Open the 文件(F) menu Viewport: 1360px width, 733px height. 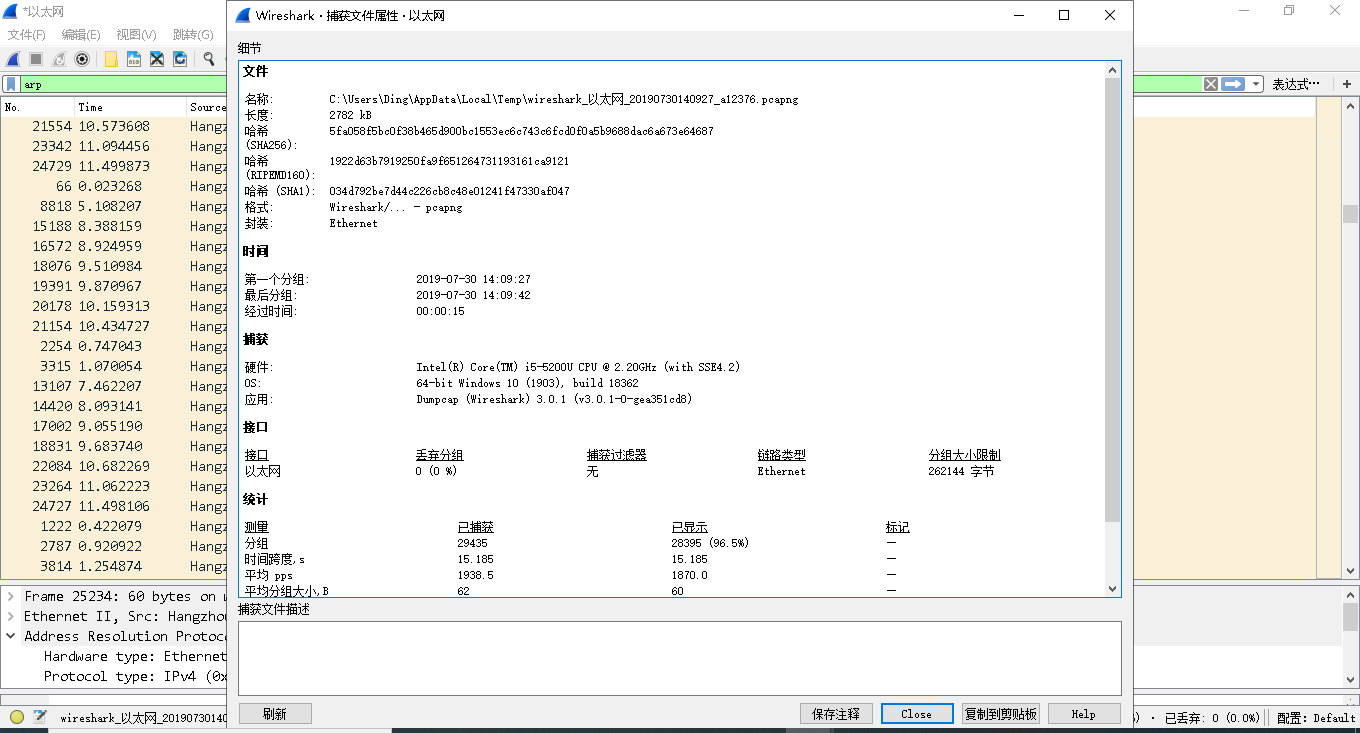click(x=27, y=34)
